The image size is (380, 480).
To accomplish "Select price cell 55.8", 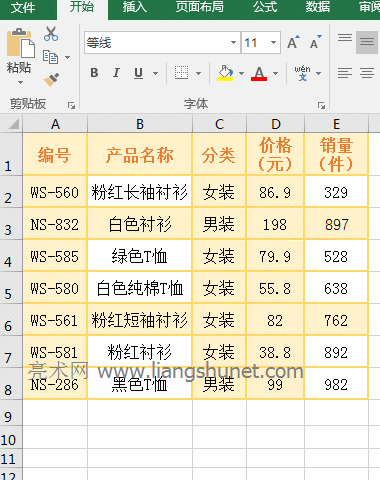I will (x=275, y=287).
